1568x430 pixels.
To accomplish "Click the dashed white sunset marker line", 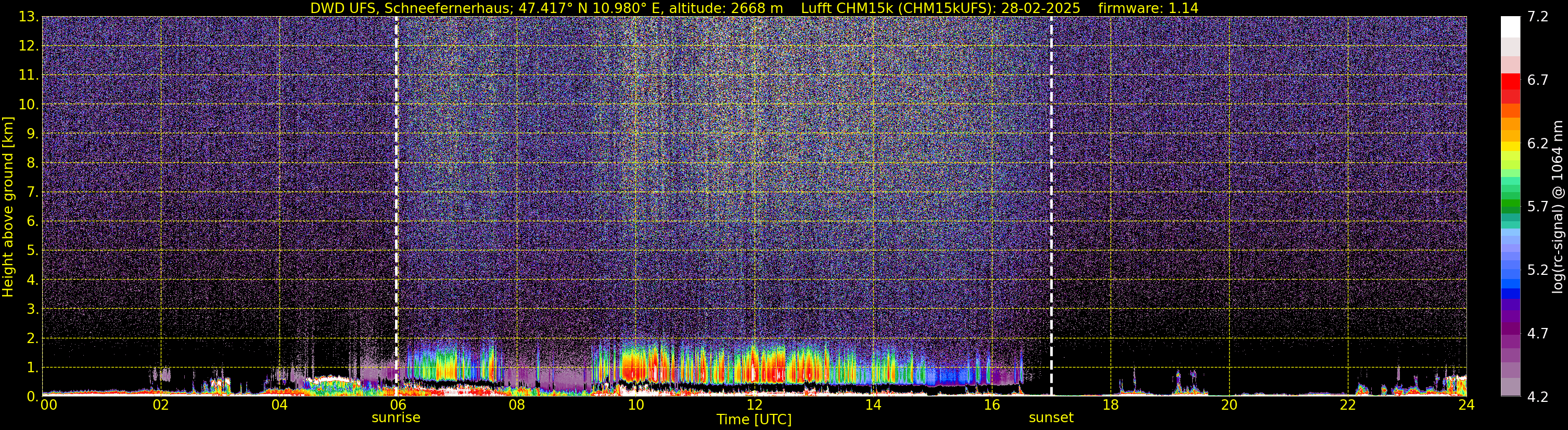I will pos(1051,207).
